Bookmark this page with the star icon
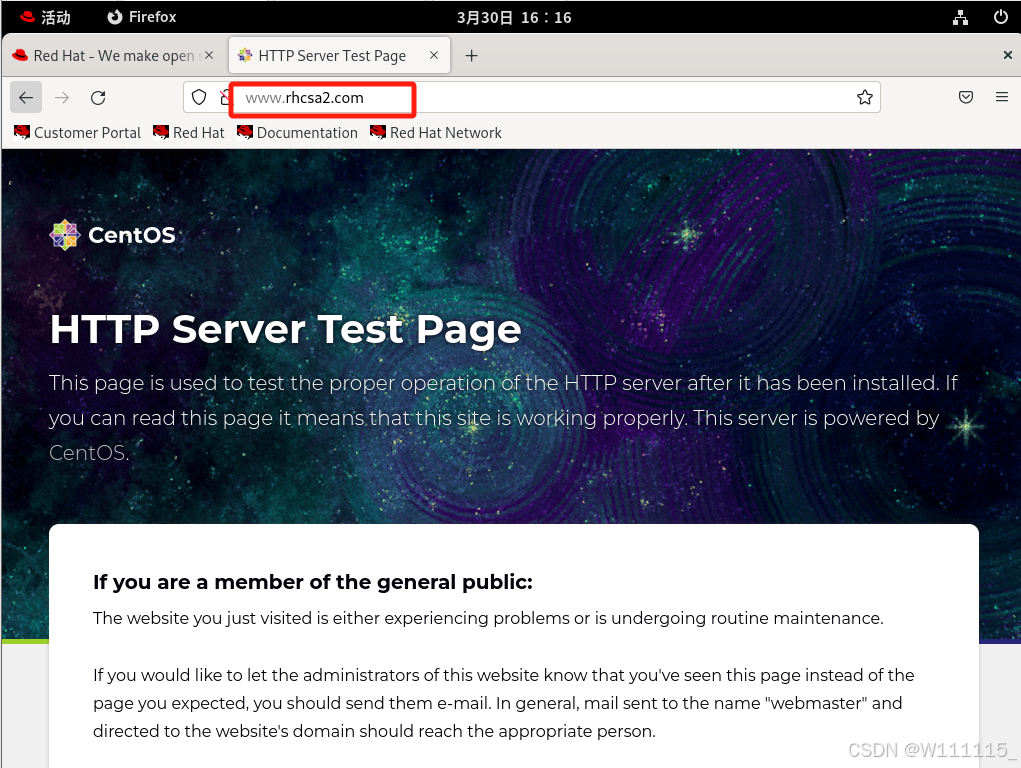Image resolution: width=1021 pixels, height=768 pixels. (865, 98)
